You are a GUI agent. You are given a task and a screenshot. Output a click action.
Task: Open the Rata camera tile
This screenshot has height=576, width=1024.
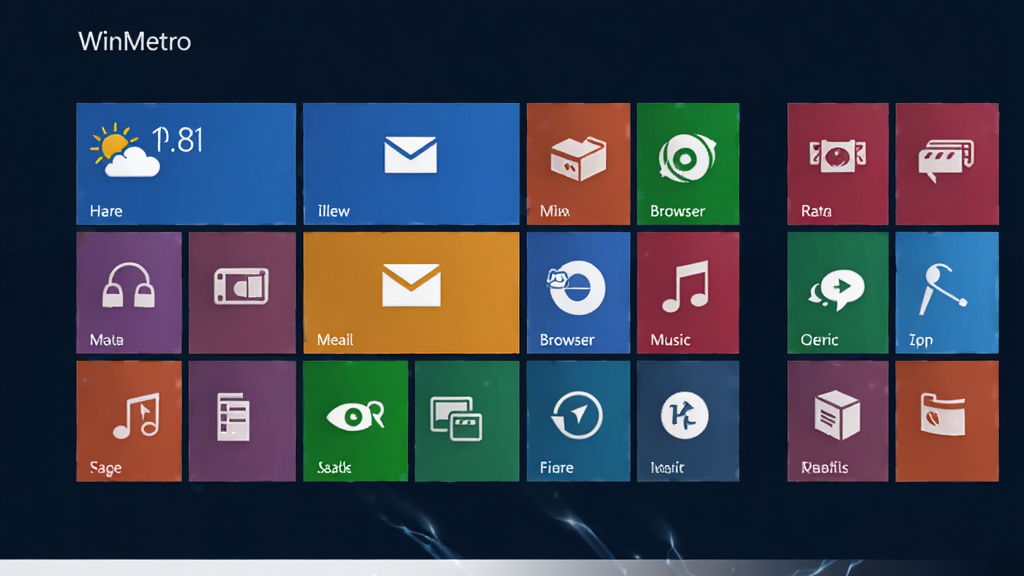point(838,164)
